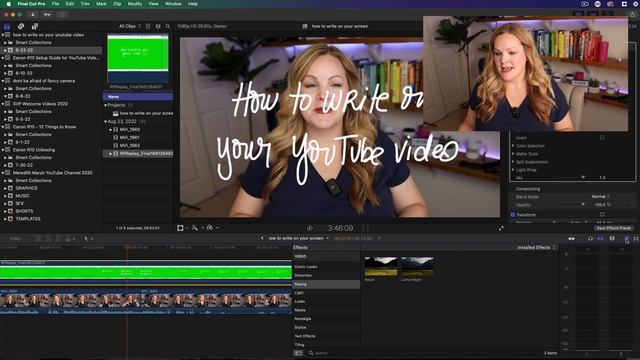Open the enhancement wand menu below viewer
This screenshot has height=360, width=640.
pyautogui.click(x=196, y=228)
